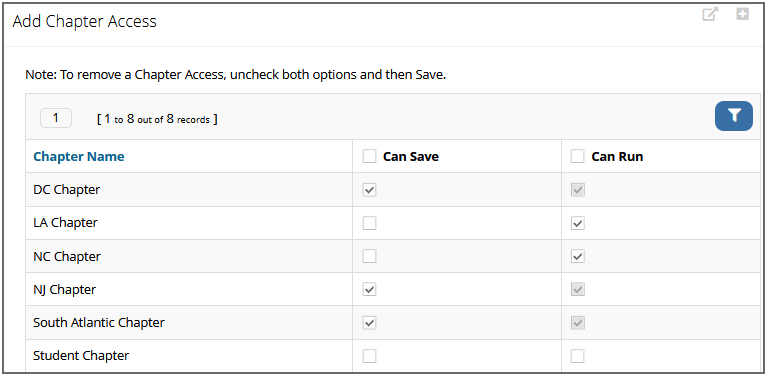Click the filter funnel icon button
The width and height of the screenshot is (767, 376).
coord(734,116)
